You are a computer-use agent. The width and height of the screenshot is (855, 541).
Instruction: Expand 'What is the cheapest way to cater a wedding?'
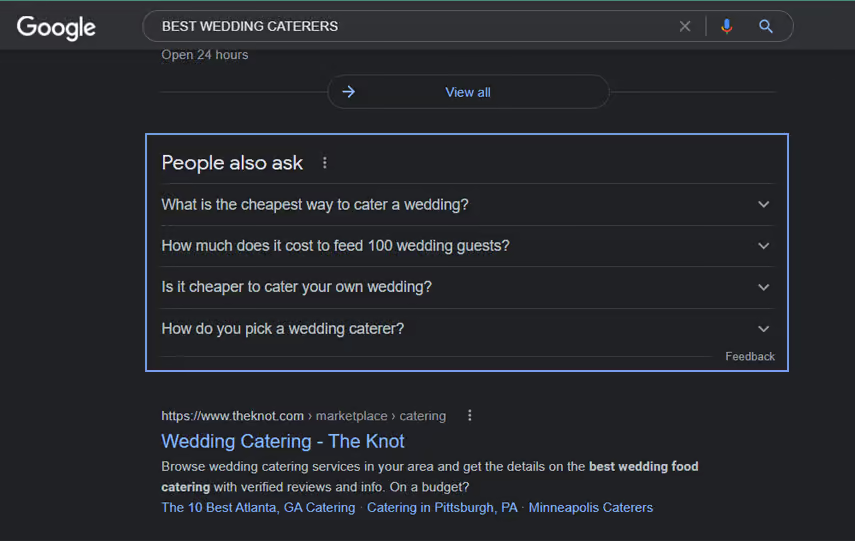click(467, 205)
